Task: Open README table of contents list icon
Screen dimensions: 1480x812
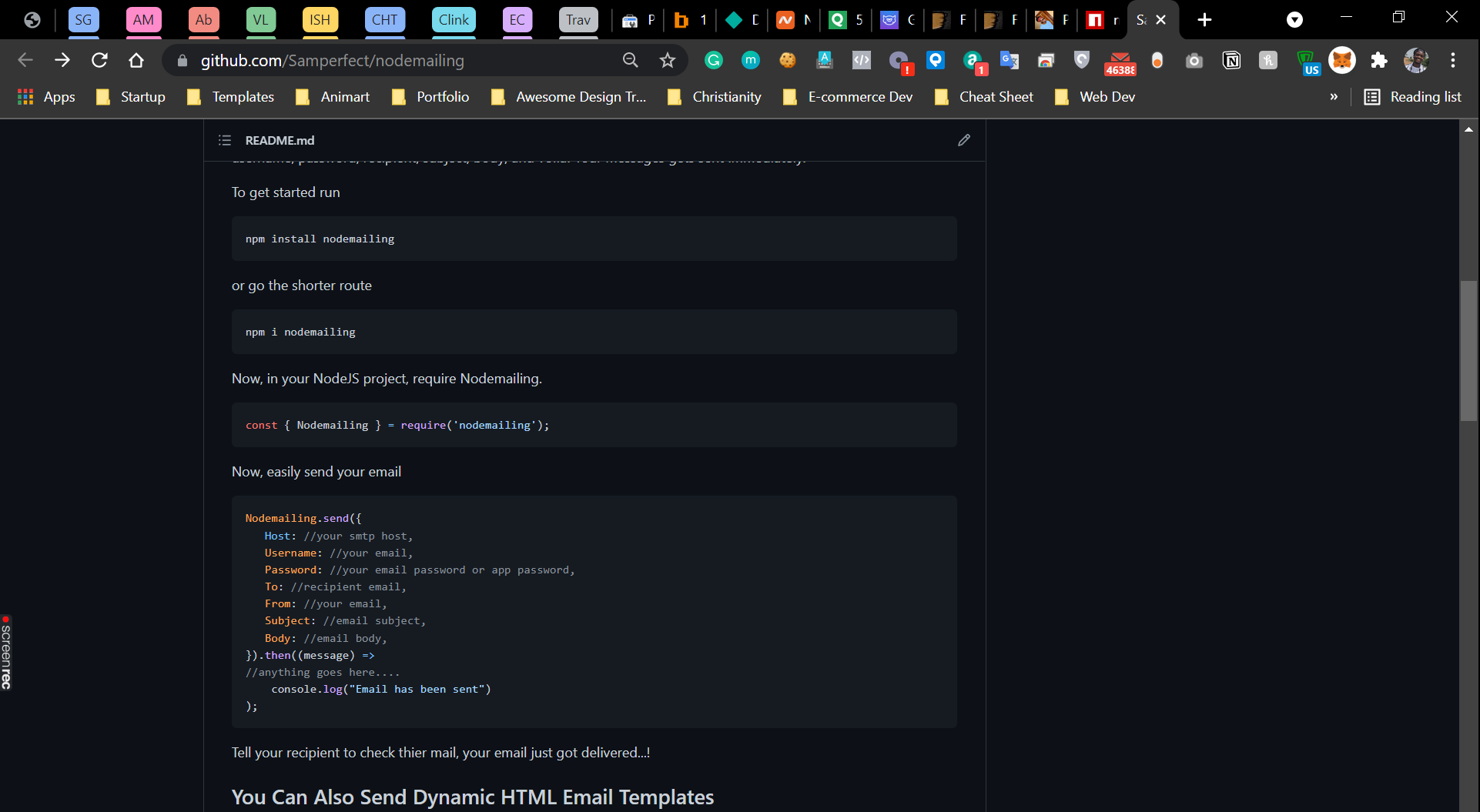Action: tap(225, 140)
